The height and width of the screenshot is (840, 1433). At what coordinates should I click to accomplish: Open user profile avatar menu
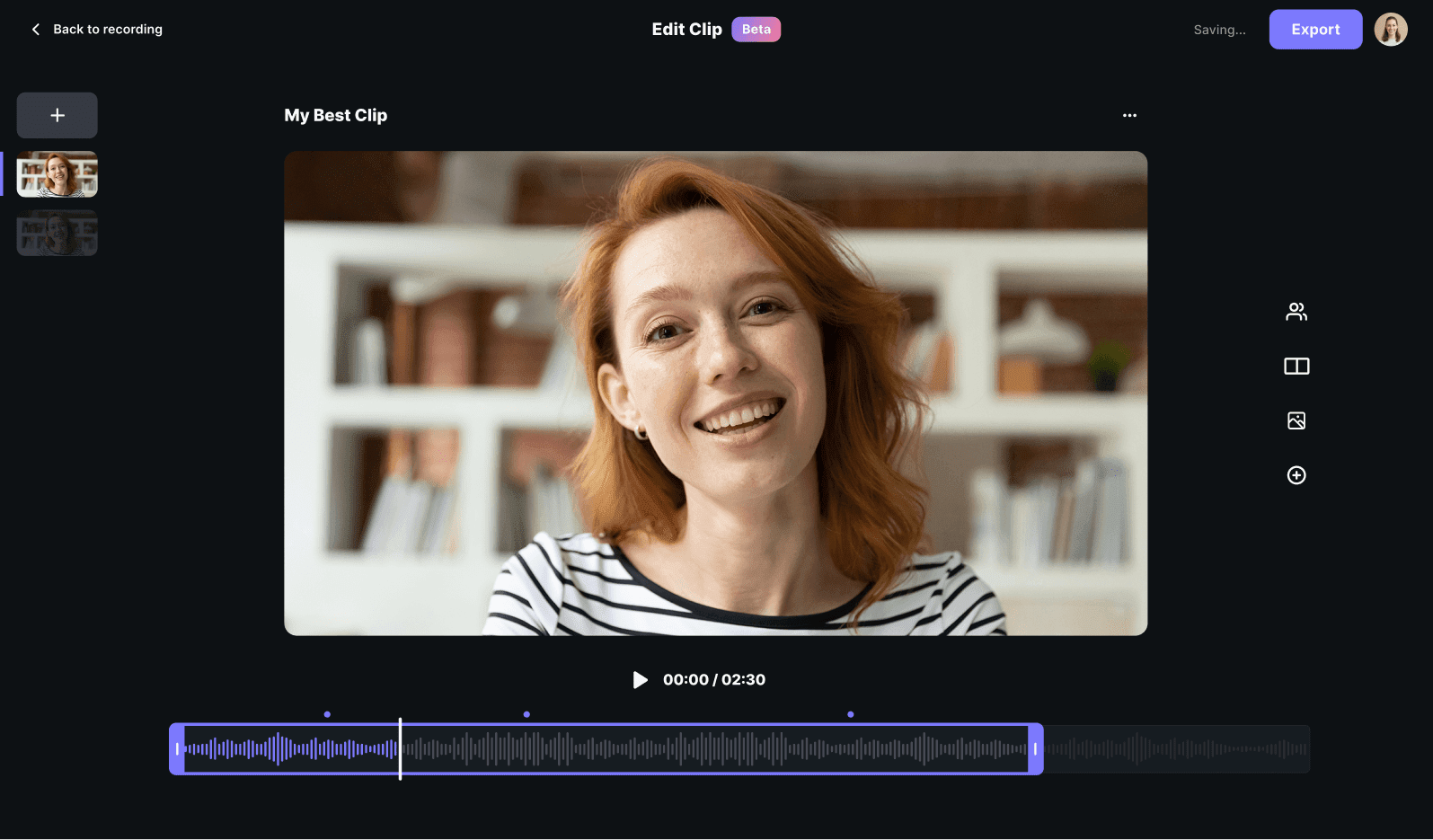click(x=1390, y=30)
